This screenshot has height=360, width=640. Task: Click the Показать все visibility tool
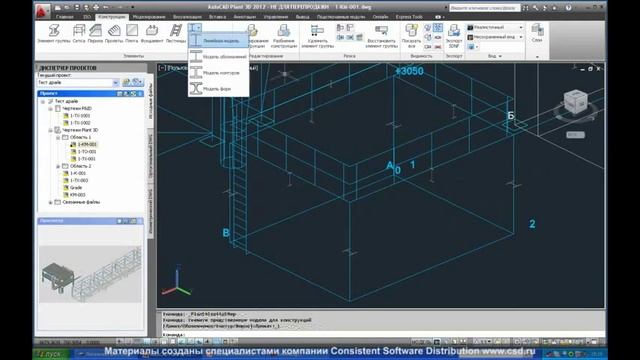point(411,36)
